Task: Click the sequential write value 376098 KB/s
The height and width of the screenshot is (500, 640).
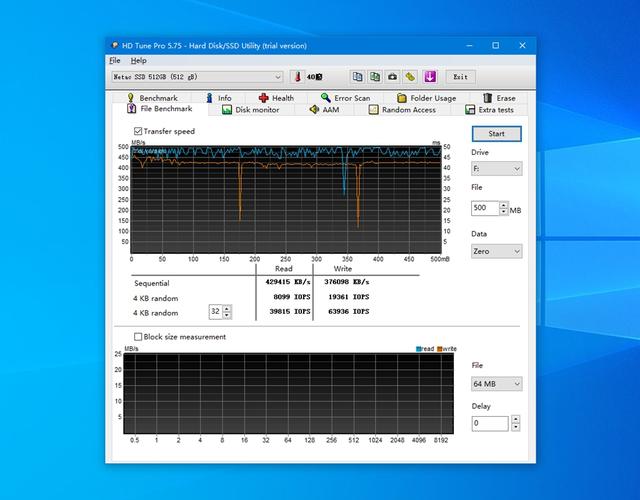Action: [347, 282]
